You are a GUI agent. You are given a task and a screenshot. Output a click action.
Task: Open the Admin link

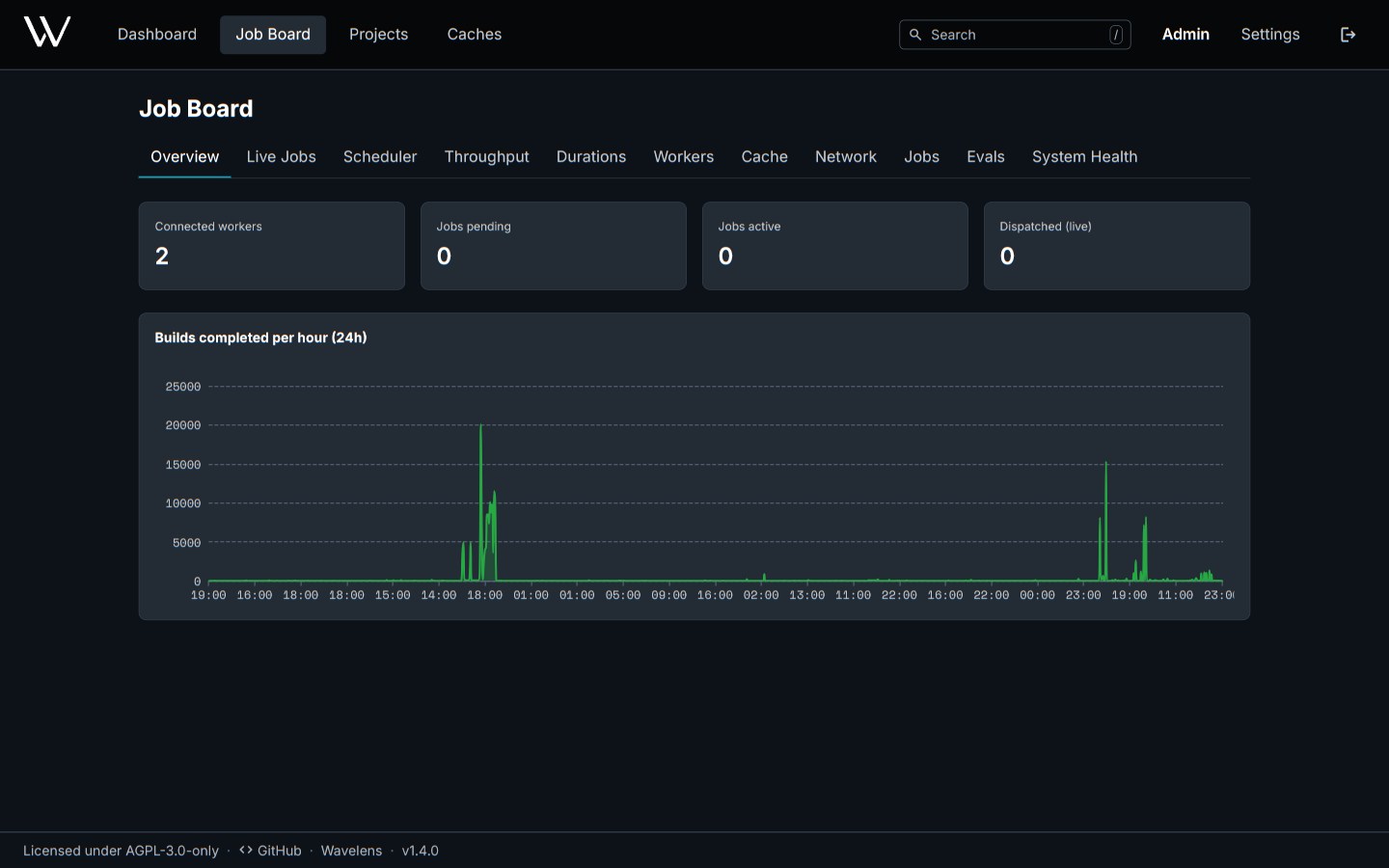tap(1185, 35)
